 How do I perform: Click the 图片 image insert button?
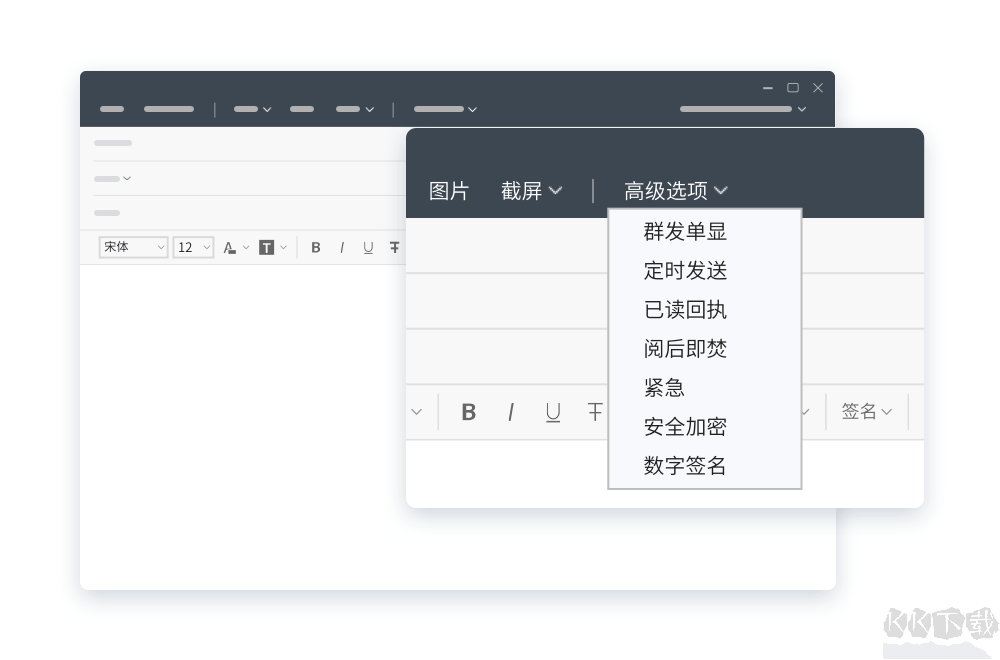[x=448, y=190]
